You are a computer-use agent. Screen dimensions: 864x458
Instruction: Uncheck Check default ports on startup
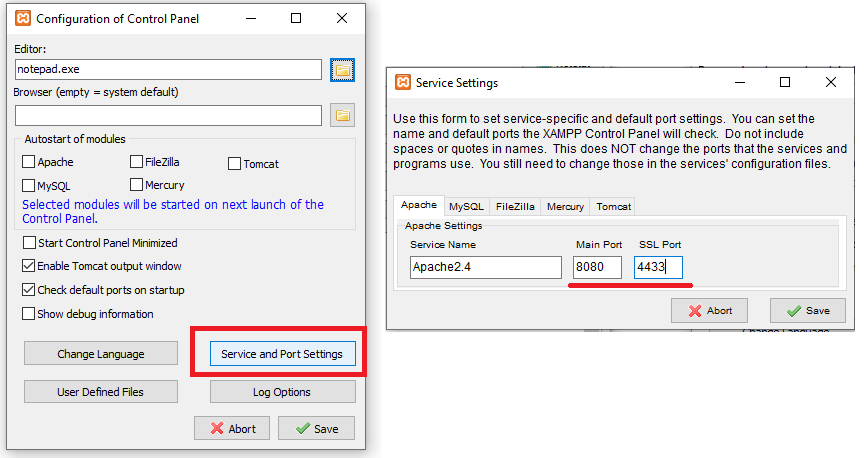[x=29, y=289]
